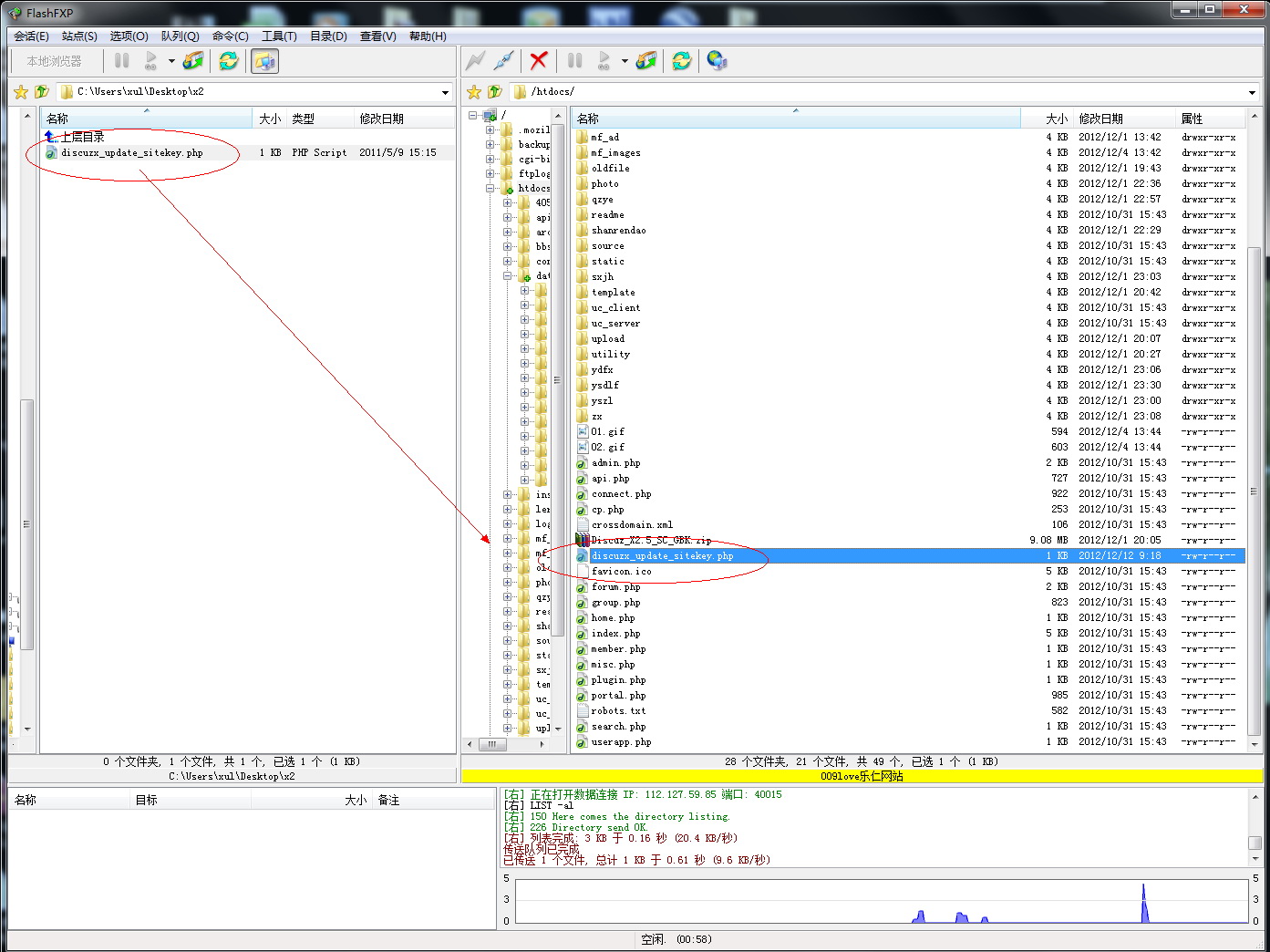The height and width of the screenshot is (952, 1270).
Task: Open the 工具(T) menu
Action: 279,36
